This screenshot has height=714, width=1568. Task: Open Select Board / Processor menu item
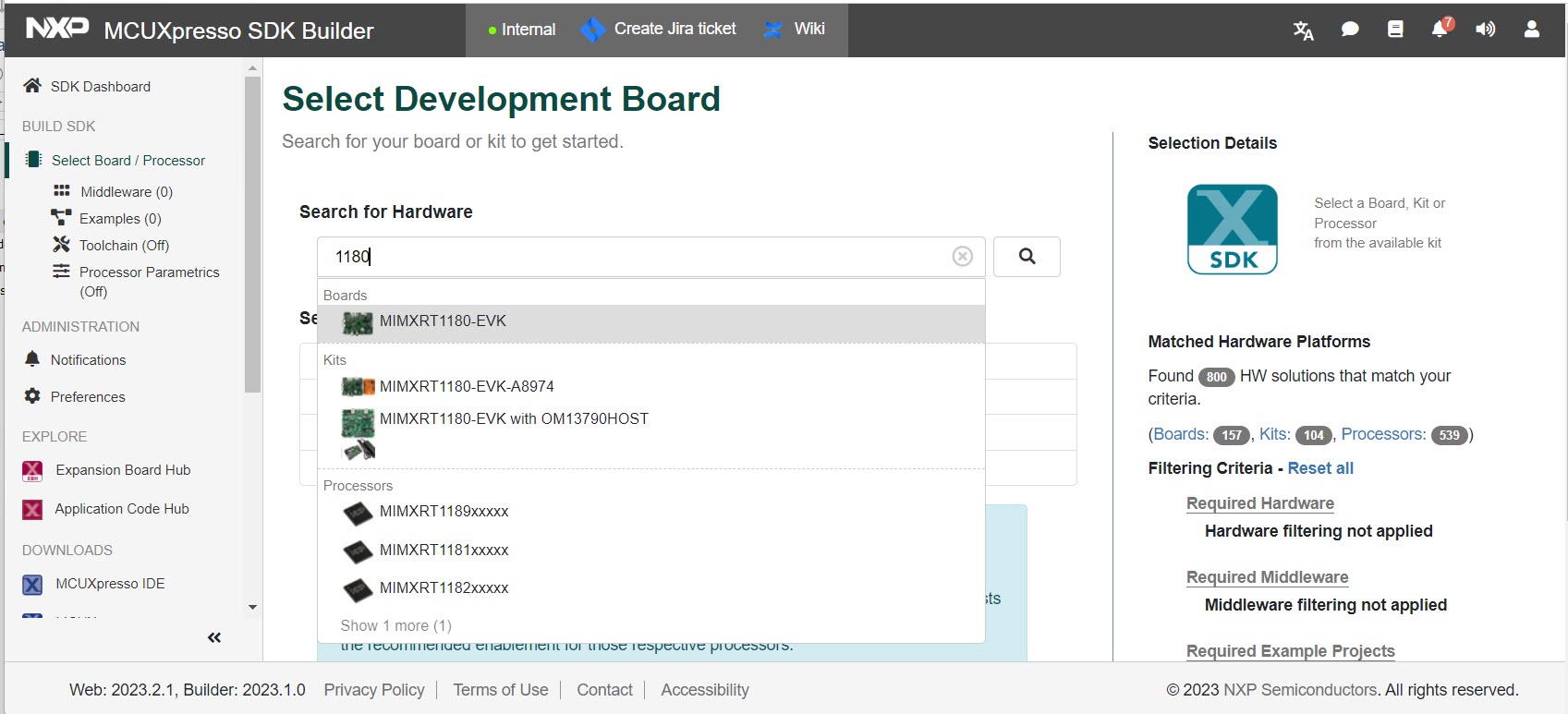tap(128, 160)
